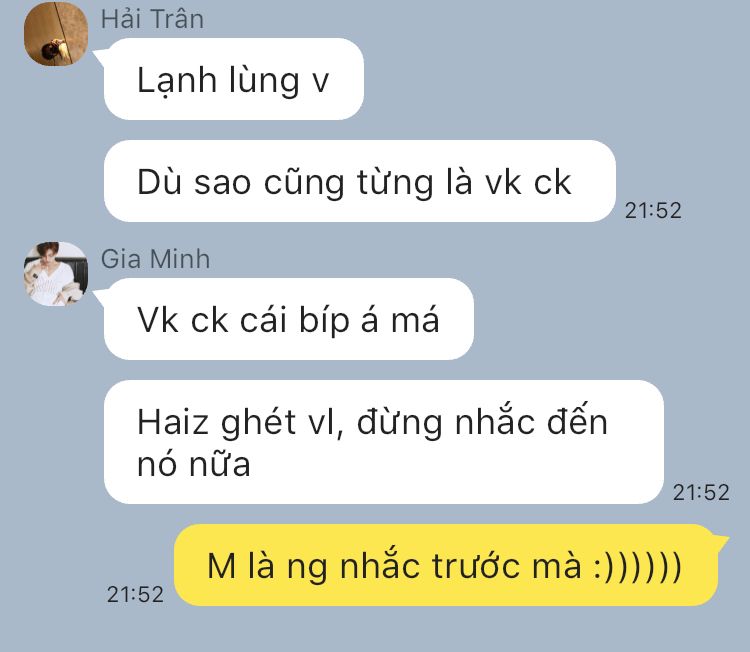The width and height of the screenshot is (750, 652).
Task: Open Gia Minh's profile avatar
Action: click(x=56, y=274)
